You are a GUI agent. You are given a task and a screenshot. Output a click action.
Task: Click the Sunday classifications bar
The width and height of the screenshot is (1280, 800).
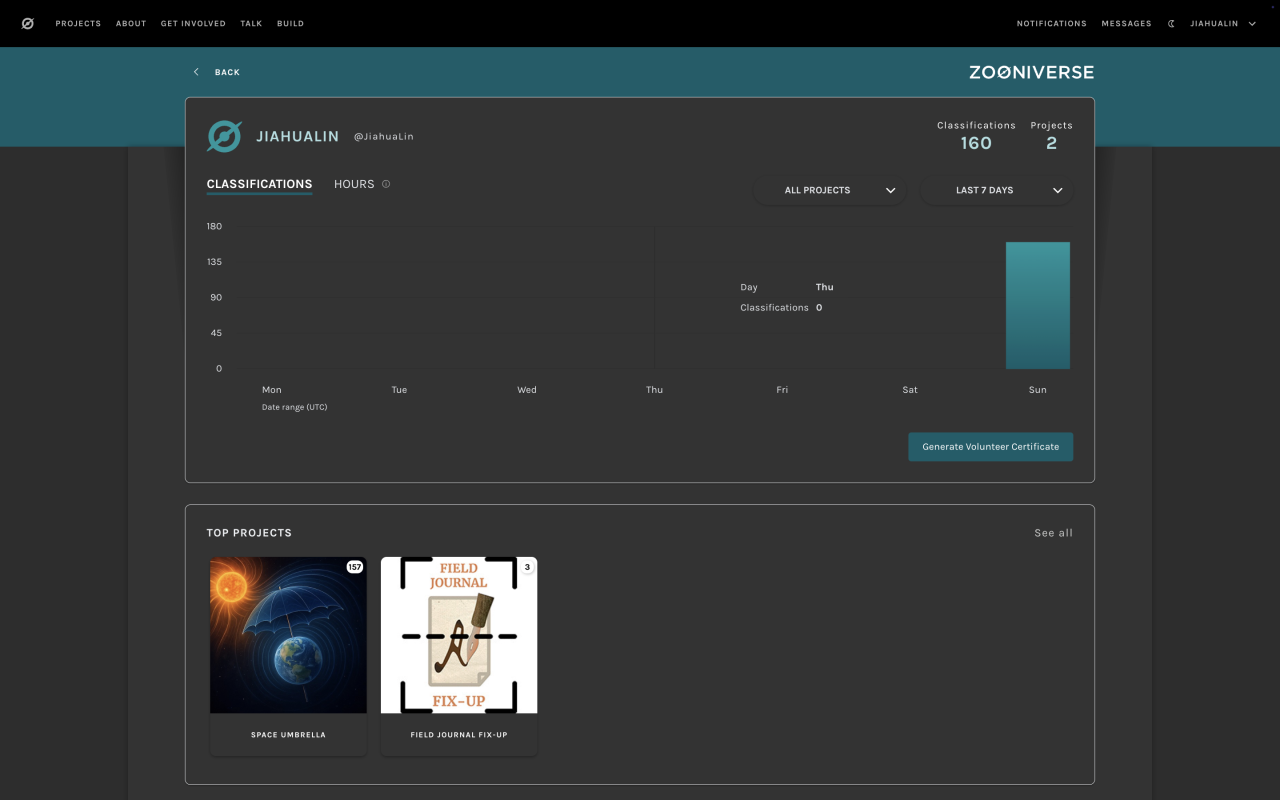(1038, 306)
